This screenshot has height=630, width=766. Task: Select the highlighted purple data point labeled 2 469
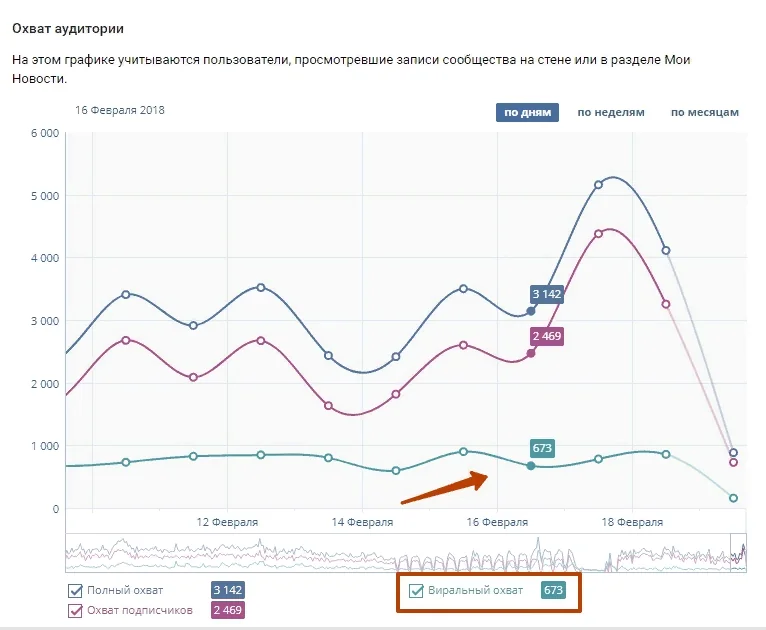[x=531, y=353]
